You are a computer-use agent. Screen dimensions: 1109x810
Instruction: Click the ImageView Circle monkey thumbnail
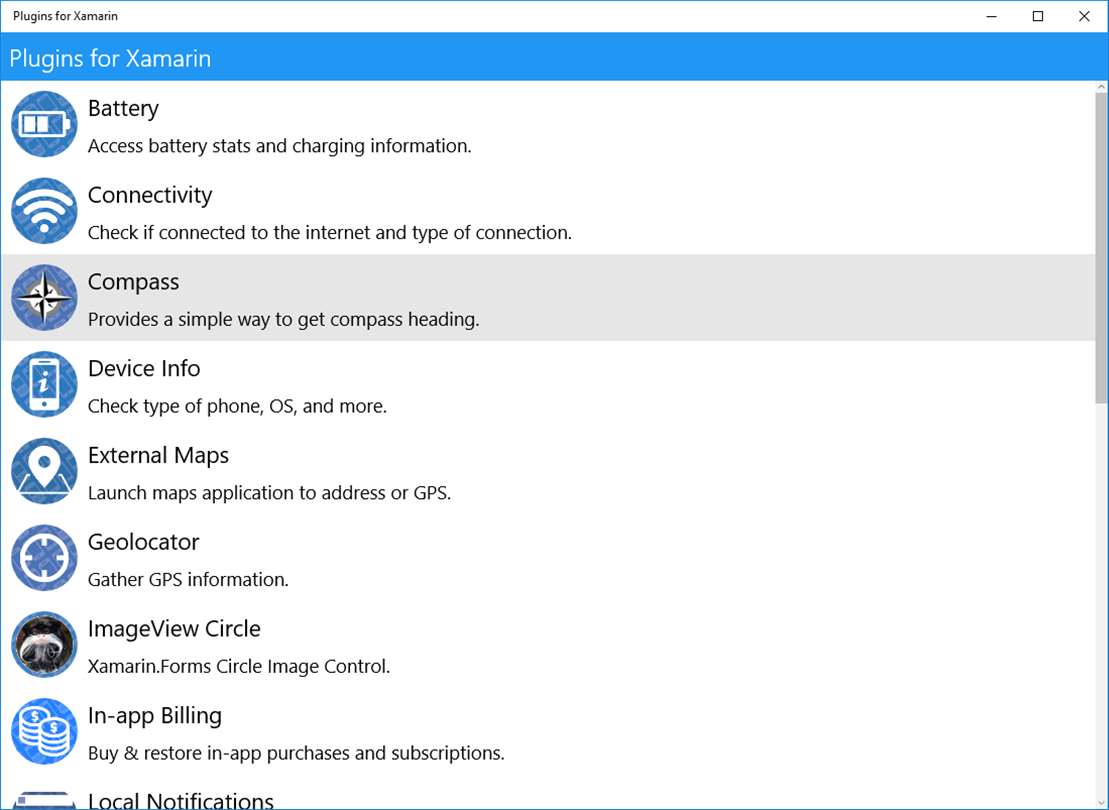44,644
